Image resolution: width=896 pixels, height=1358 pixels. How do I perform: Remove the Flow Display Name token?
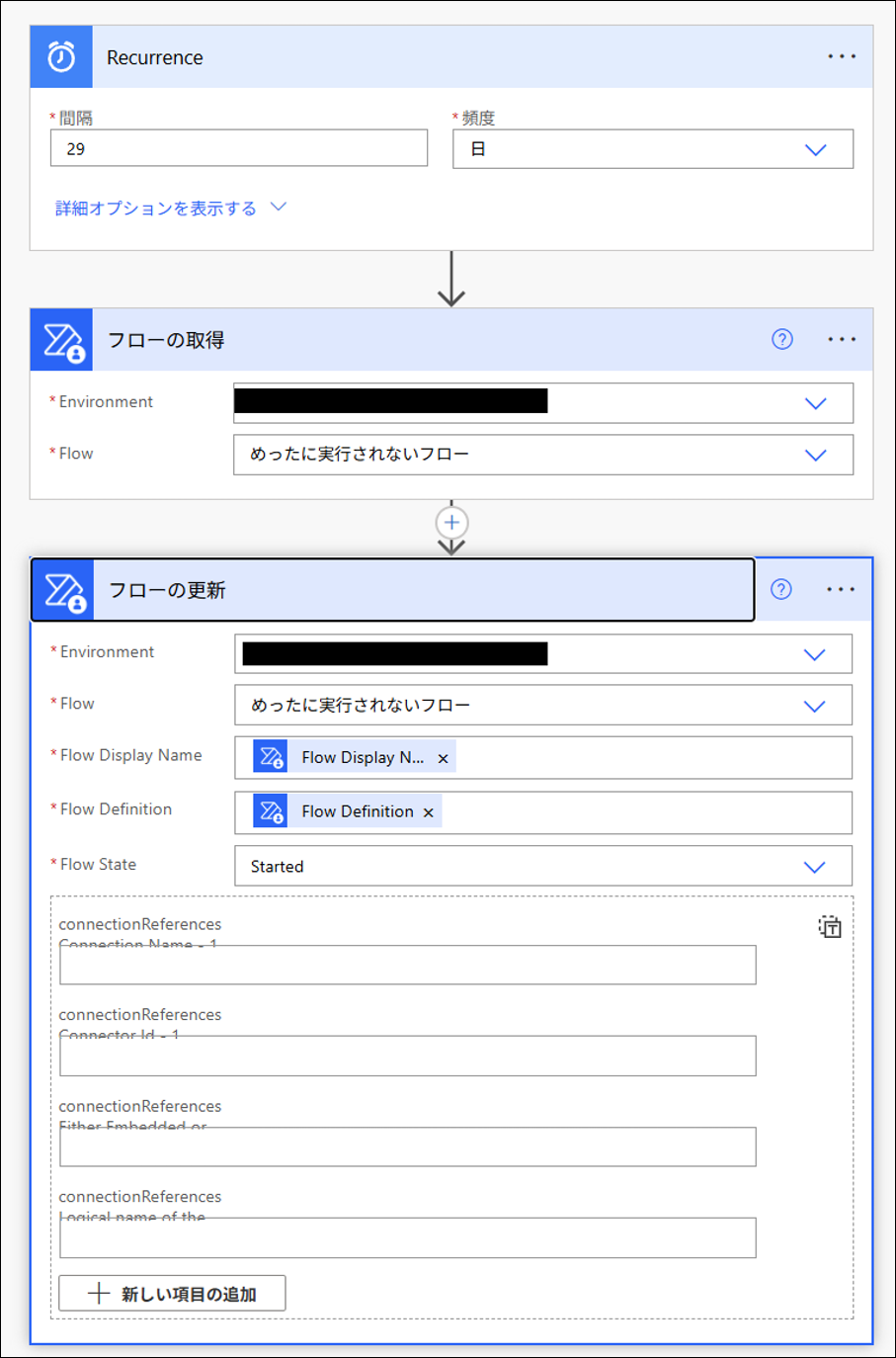[443, 757]
